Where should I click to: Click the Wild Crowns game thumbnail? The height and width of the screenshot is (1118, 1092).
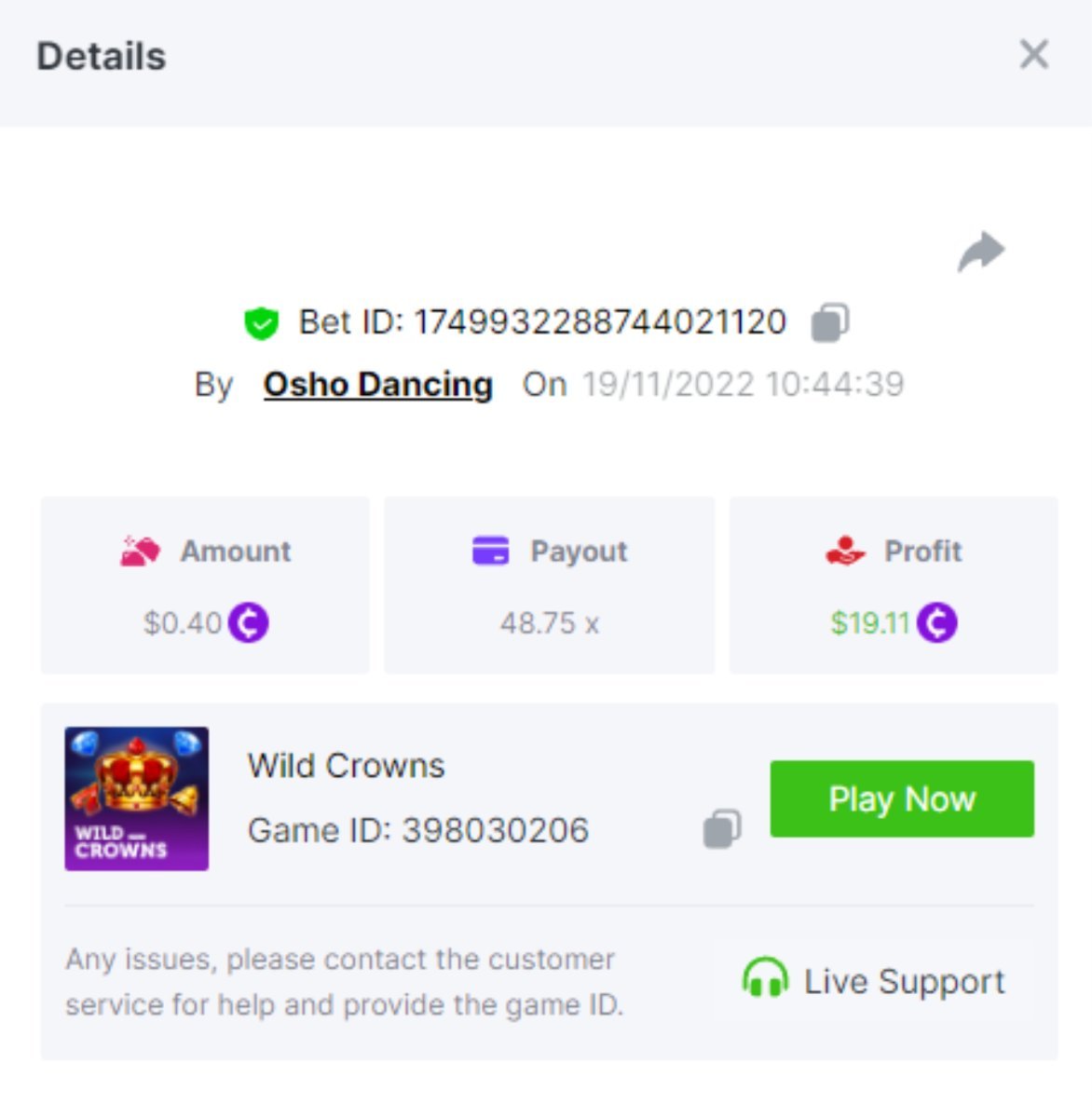137,798
